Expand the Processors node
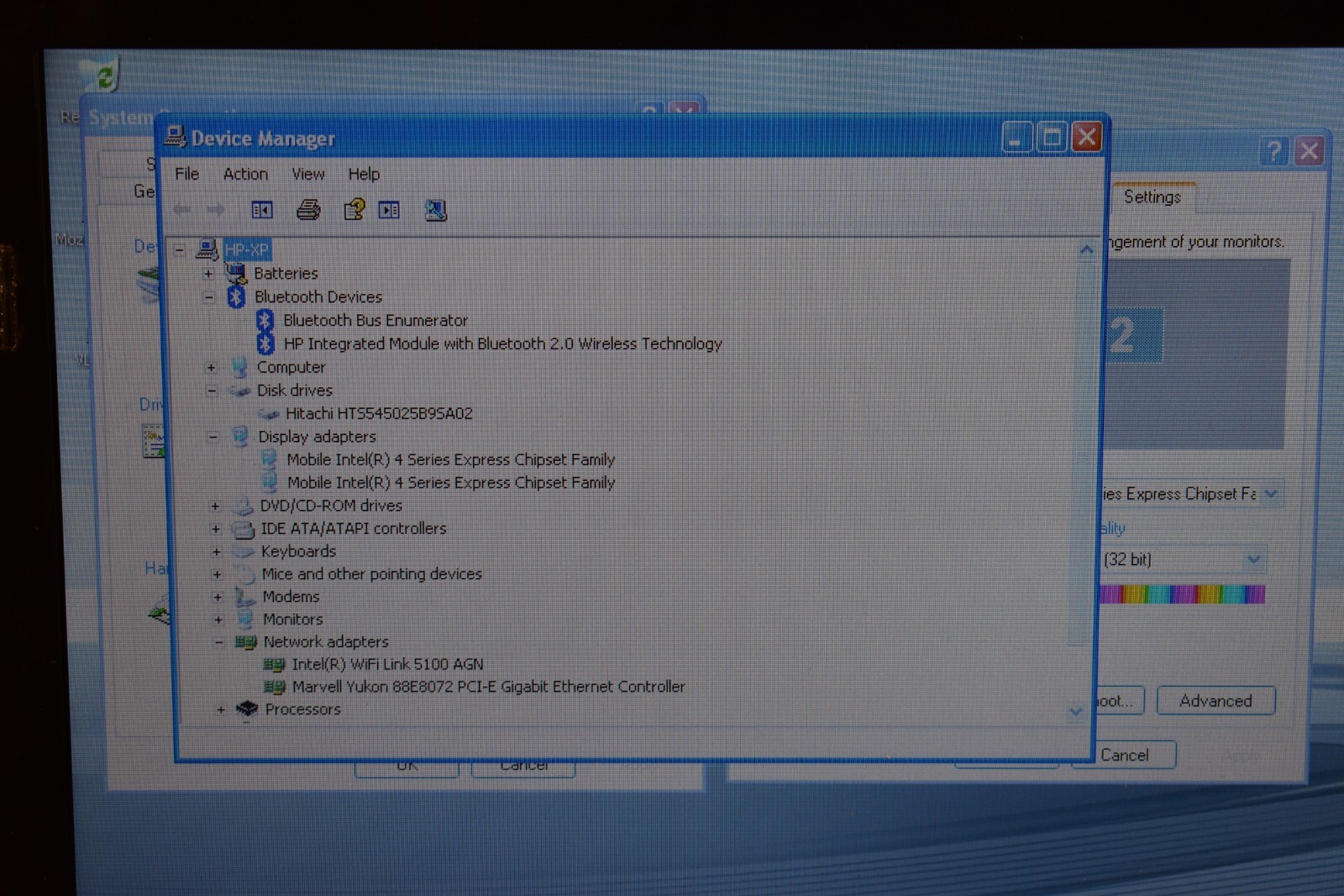The height and width of the screenshot is (896, 1344). [220, 710]
